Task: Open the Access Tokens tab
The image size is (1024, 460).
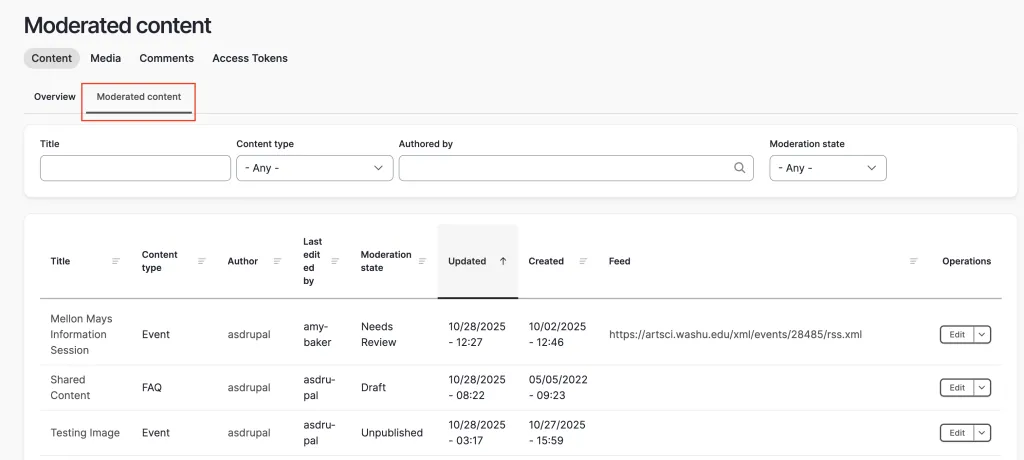Action: (250, 58)
